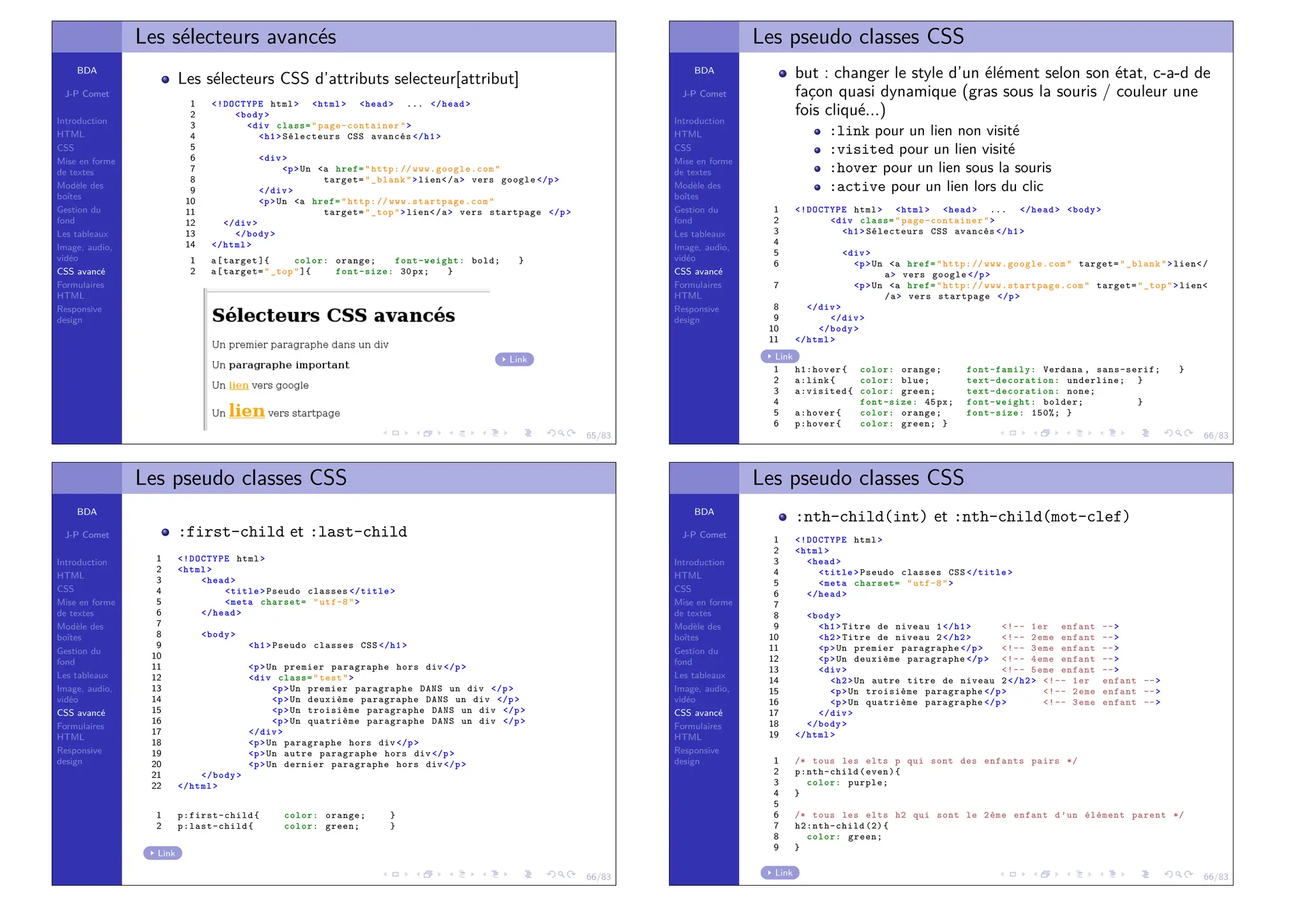Click slide rectangle navigation icon on first-child slide
1307x924 pixels.
(x=395, y=875)
